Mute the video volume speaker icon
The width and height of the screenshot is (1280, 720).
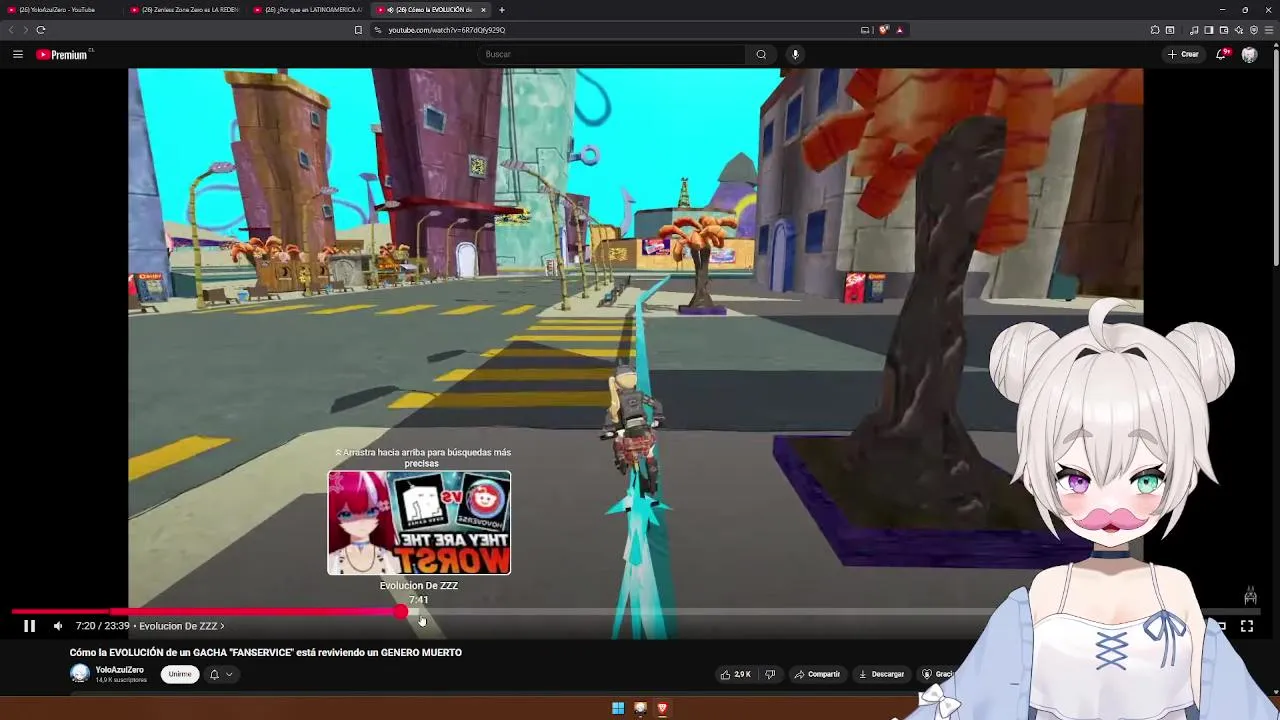[x=58, y=626]
